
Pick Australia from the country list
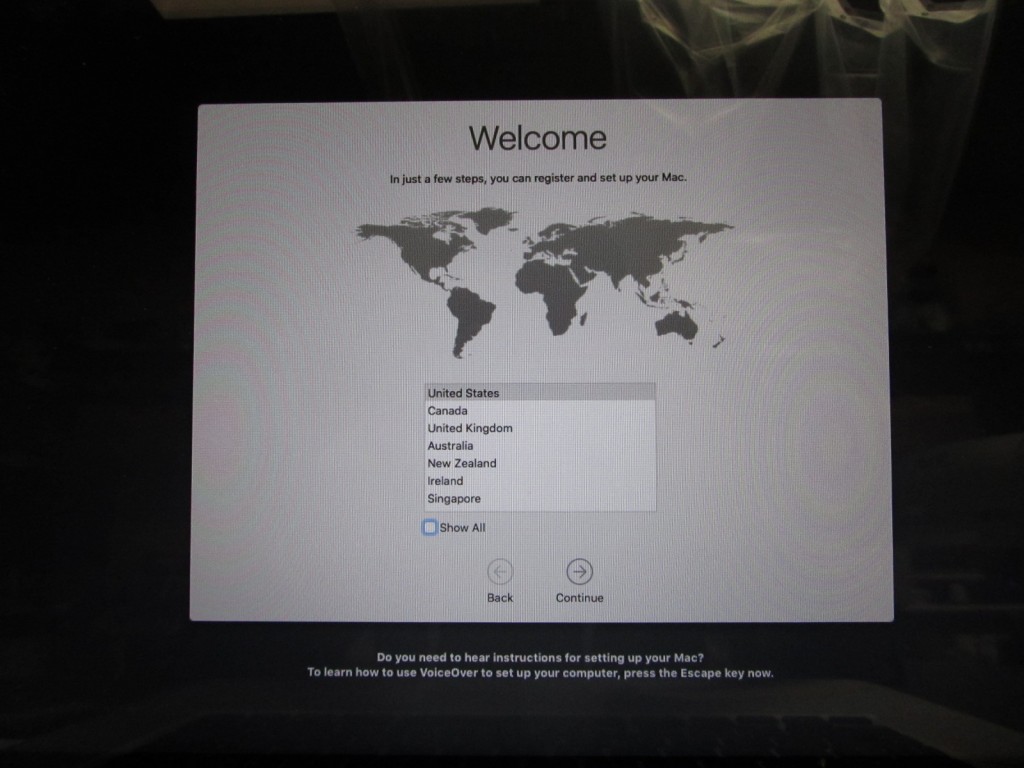point(450,446)
